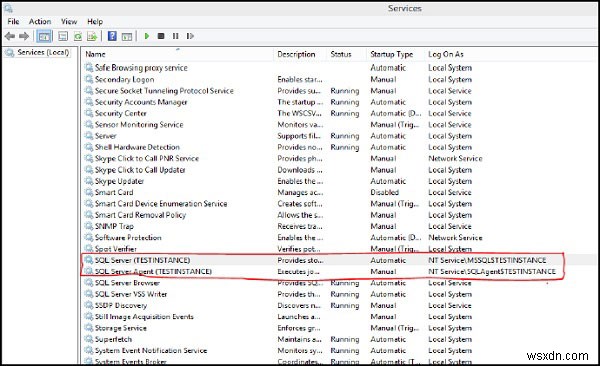Click the gear icon of Storage Service
Image resolution: width=600 pixels, height=366 pixels.
tap(89, 328)
